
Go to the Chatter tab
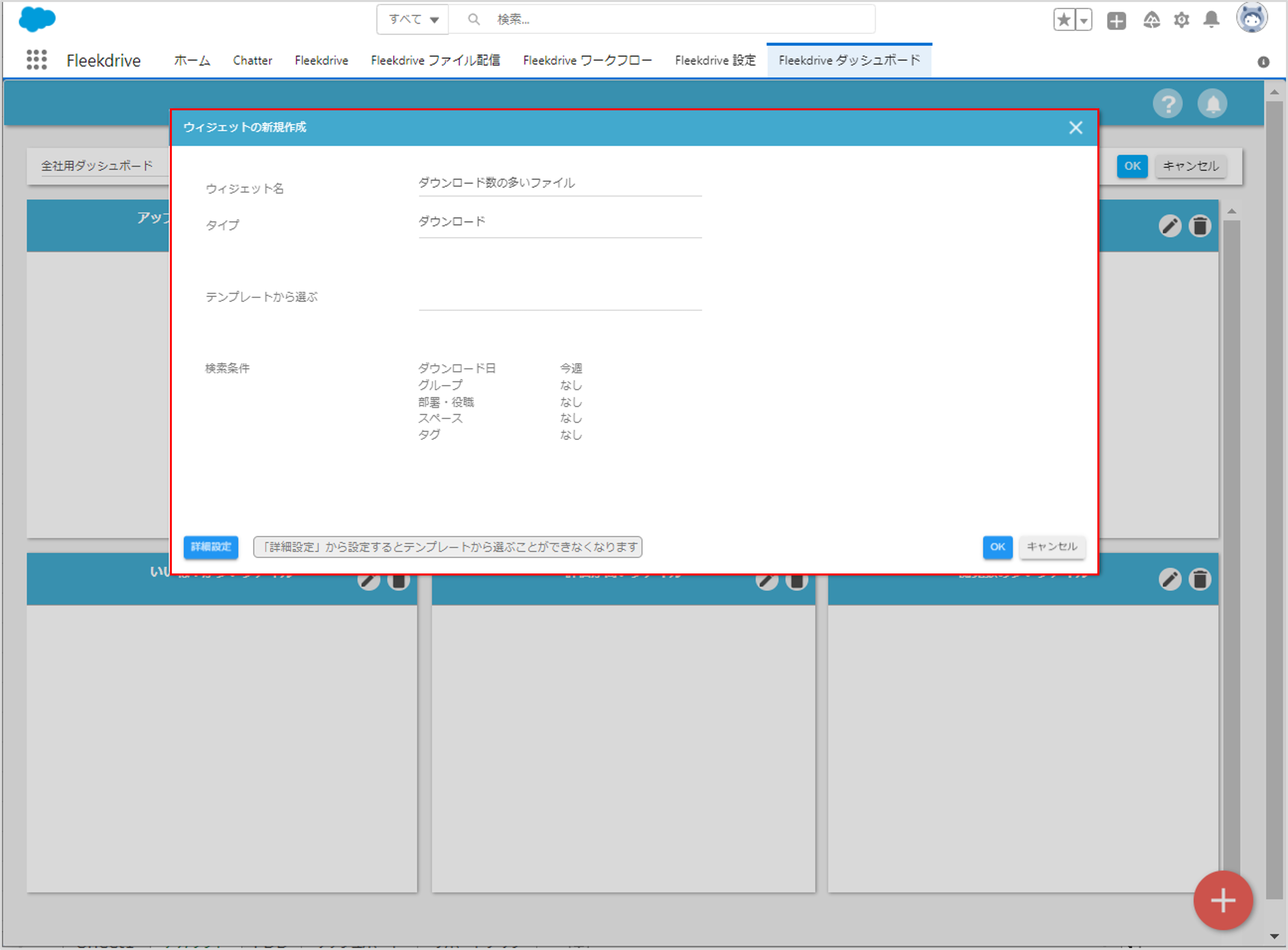[252, 60]
